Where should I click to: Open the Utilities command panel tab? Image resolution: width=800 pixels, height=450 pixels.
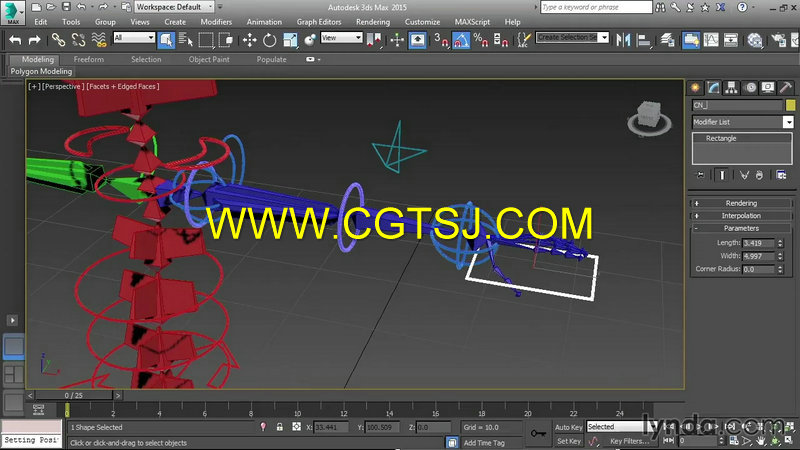pos(786,88)
